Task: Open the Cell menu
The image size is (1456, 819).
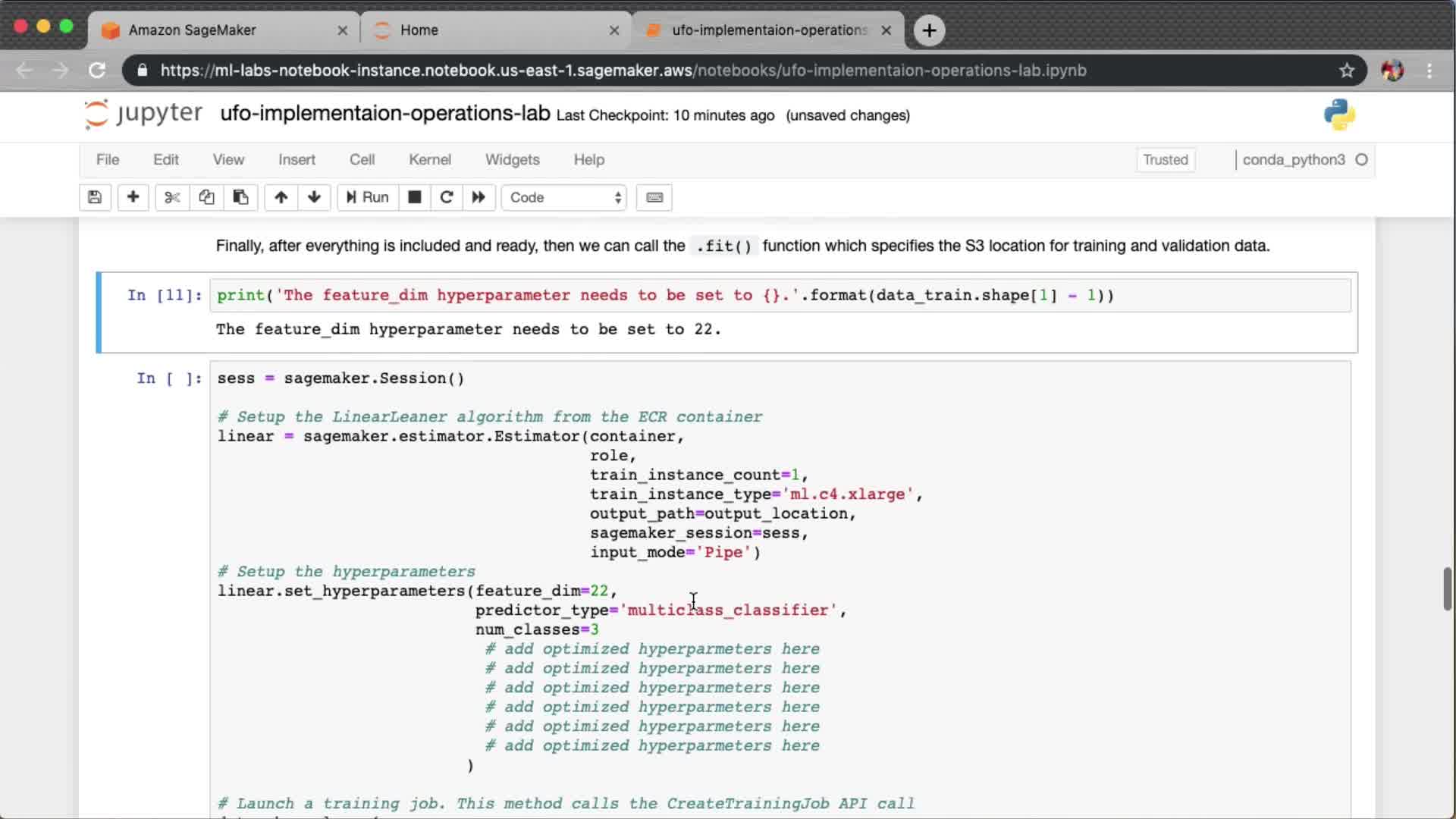Action: (x=362, y=160)
